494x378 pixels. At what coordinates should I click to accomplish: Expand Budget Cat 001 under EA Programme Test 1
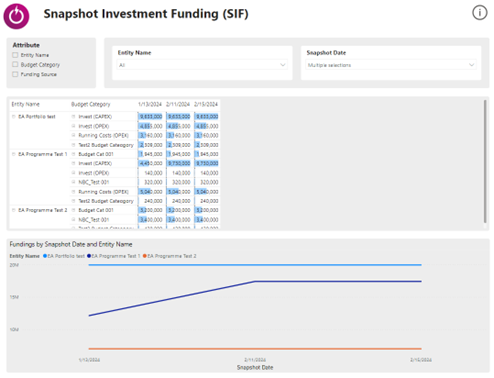(73, 154)
